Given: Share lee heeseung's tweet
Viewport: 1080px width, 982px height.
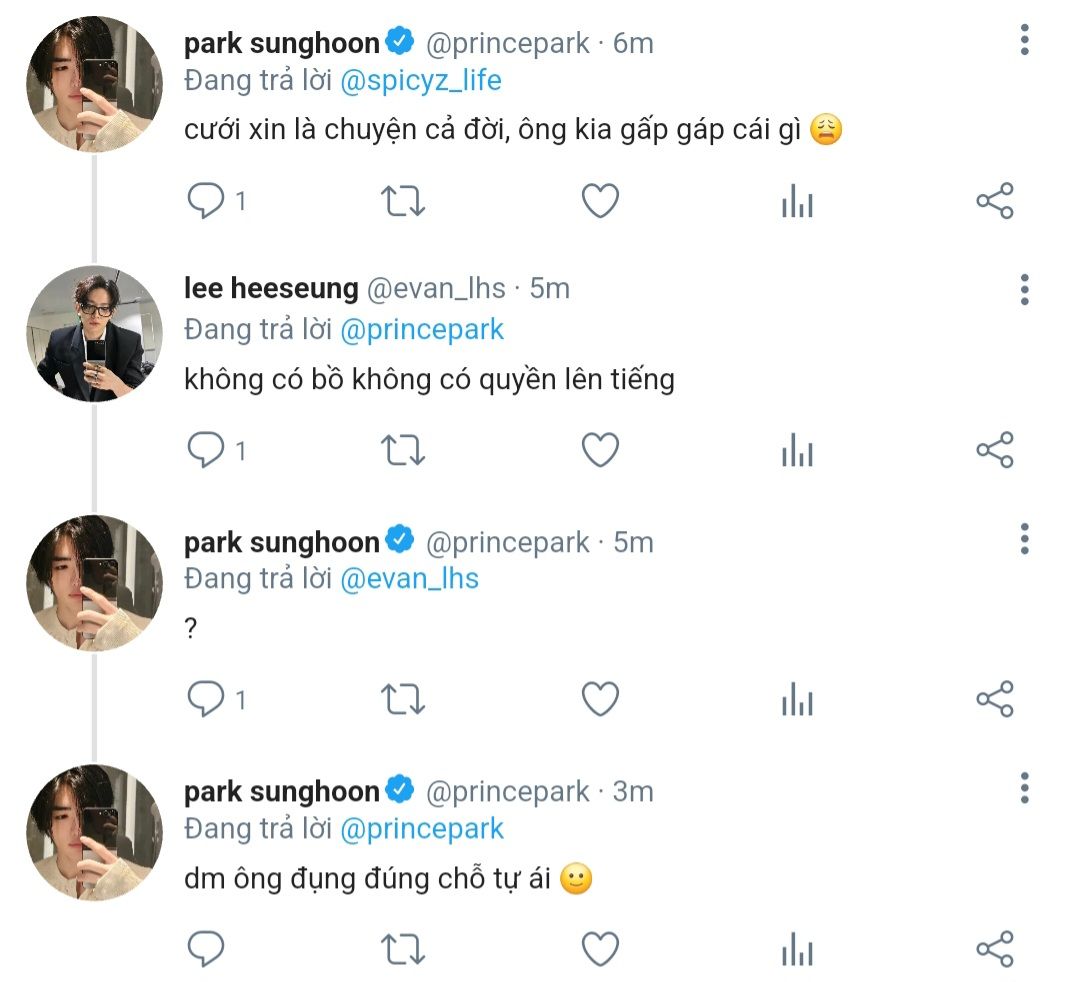Looking at the screenshot, I should tap(994, 451).
